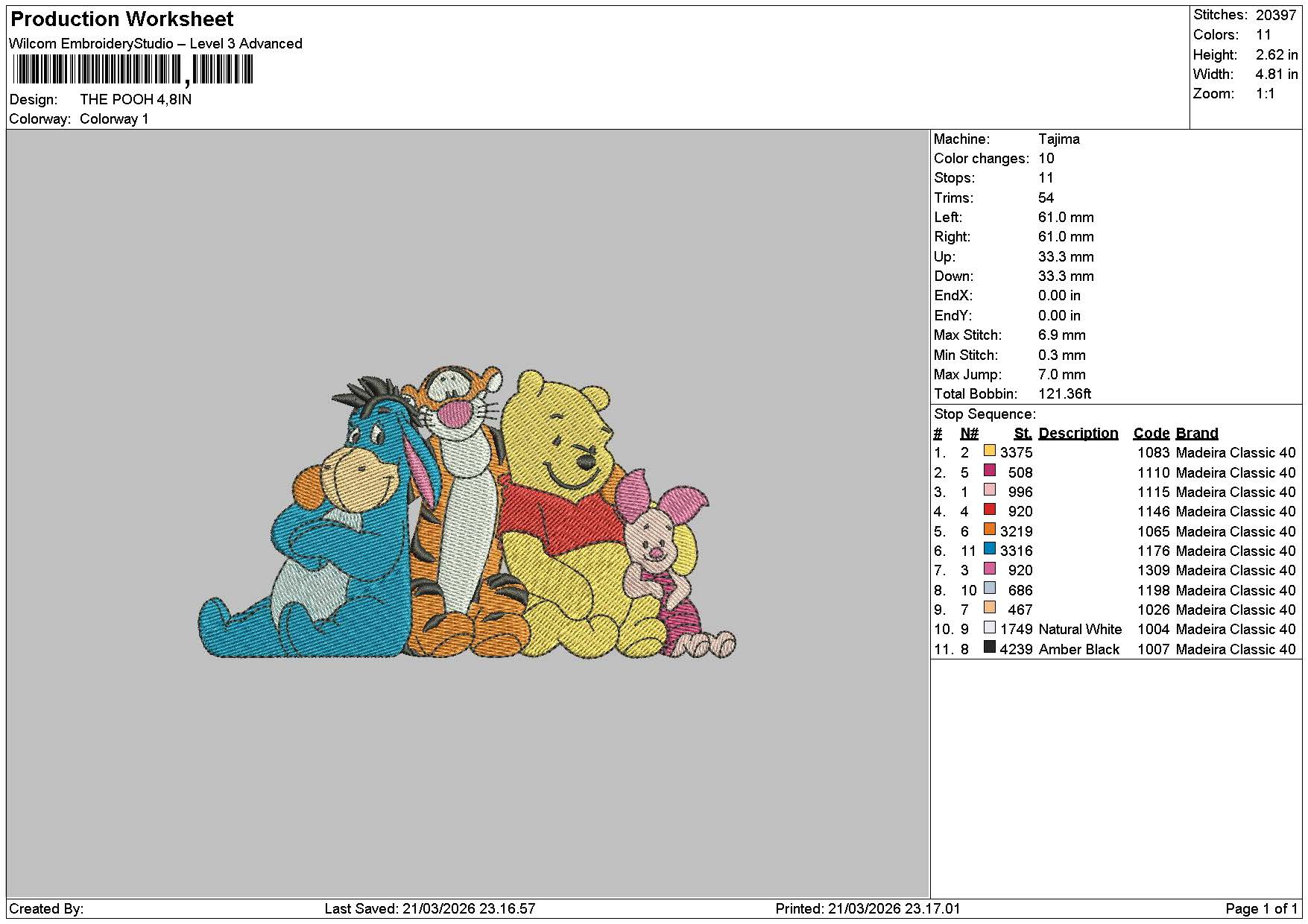Click the Min Stitch value "0.3 mm"
The image size is (1308, 924).
[1062, 355]
